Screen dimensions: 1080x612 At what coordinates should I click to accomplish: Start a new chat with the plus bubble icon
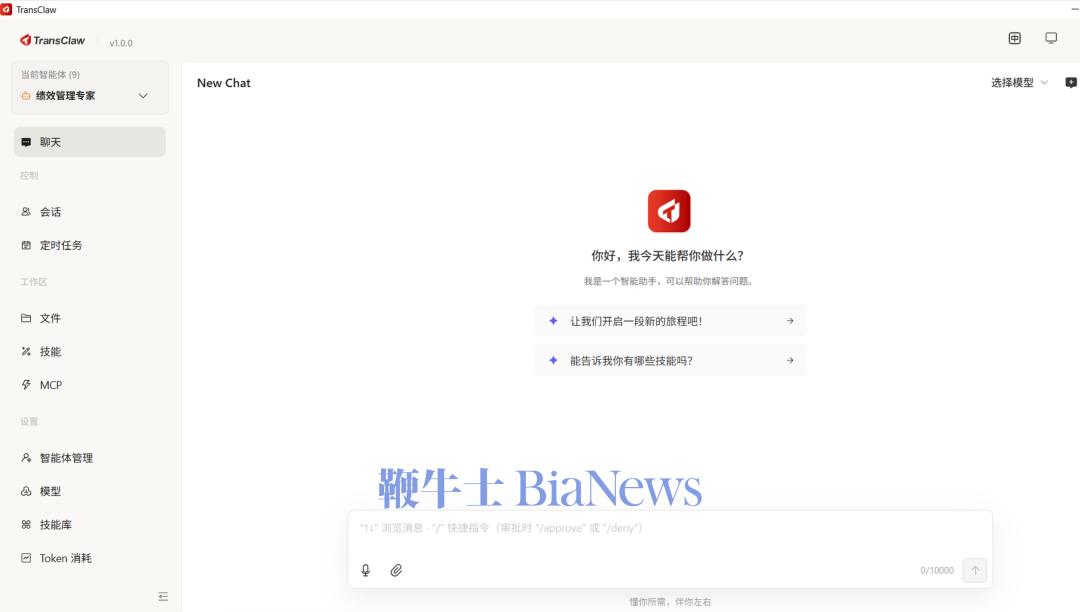click(1071, 83)
